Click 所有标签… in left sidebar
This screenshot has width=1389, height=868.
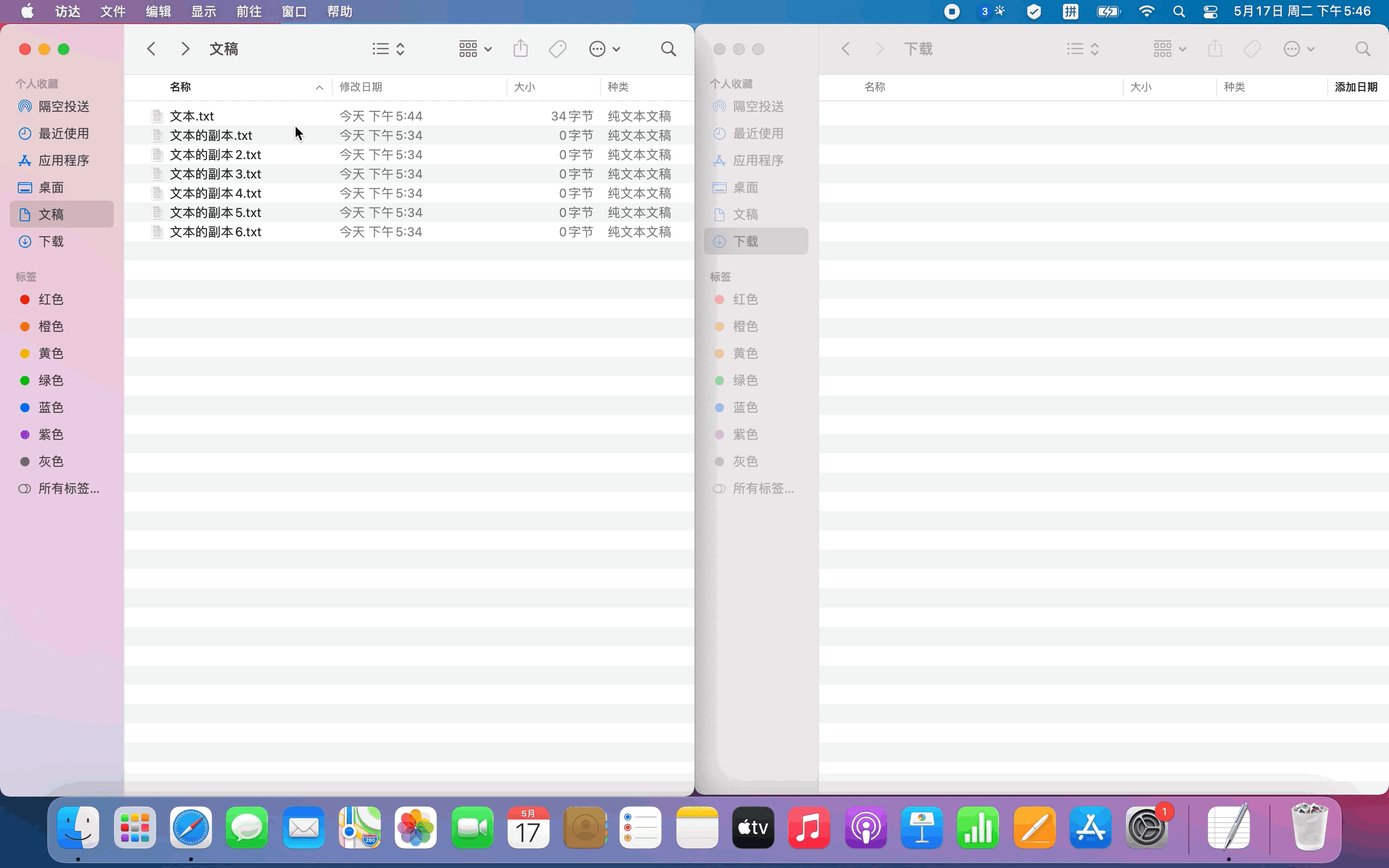(x=68, y=488)
